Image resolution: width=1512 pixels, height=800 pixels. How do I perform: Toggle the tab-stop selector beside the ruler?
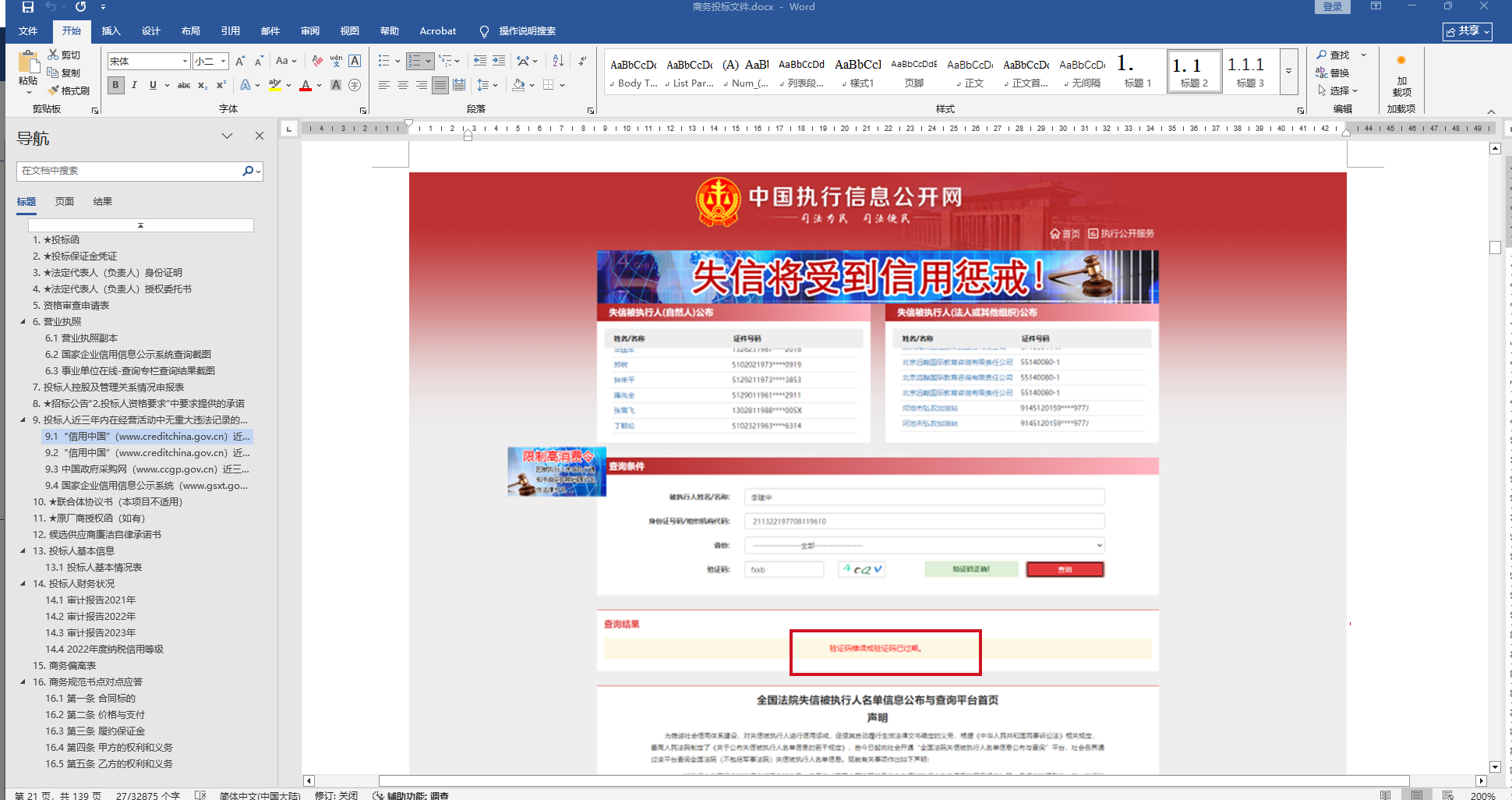pyautogui.click(x=289, y=129)
